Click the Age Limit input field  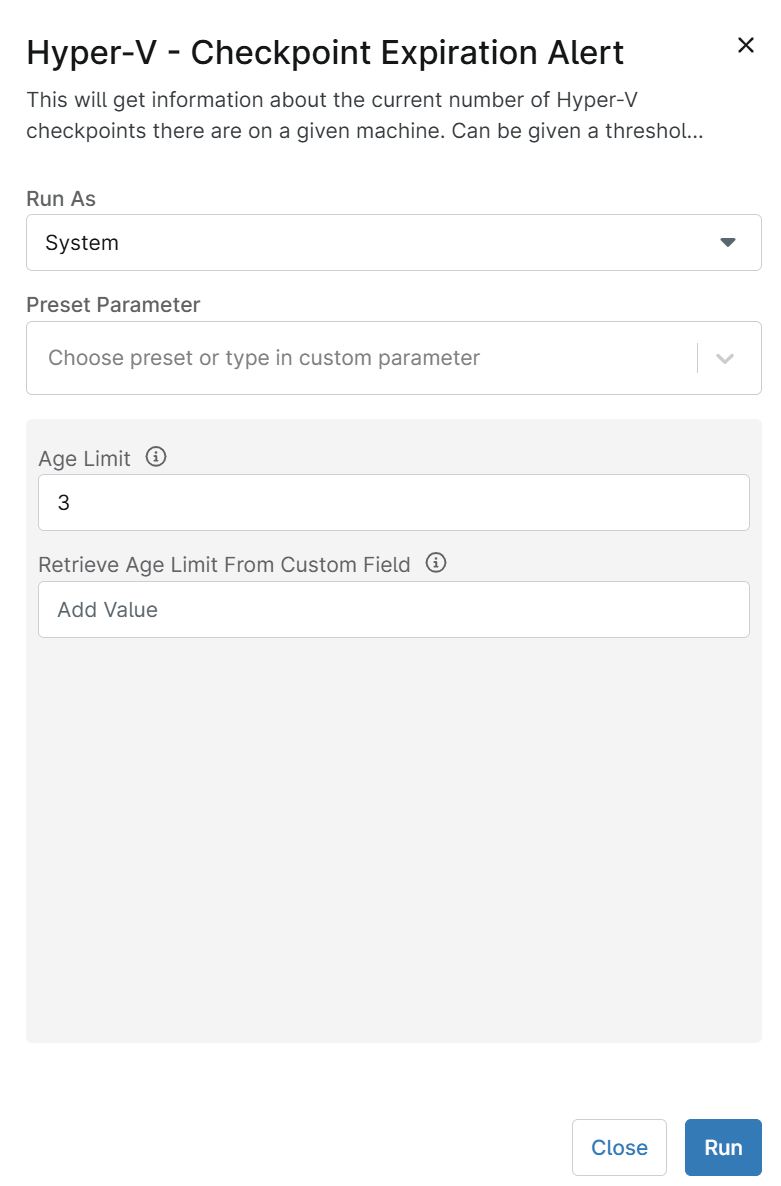[x=393, y=502]
